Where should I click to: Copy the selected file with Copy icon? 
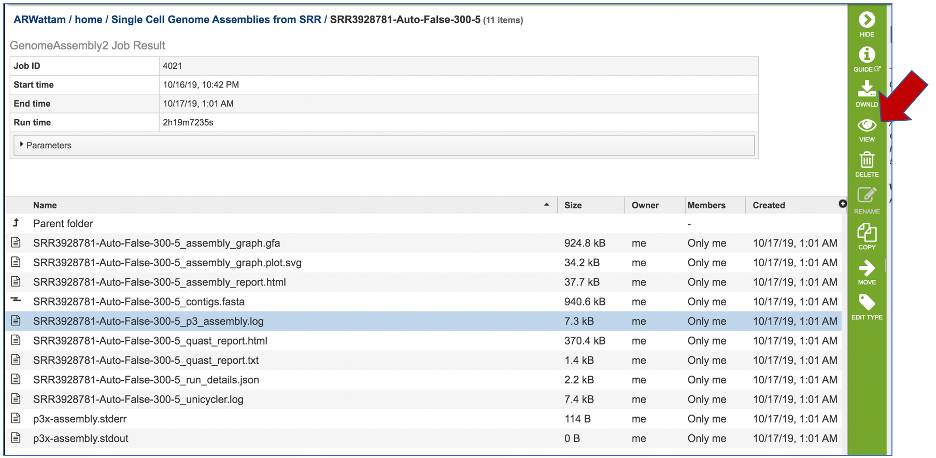click(866, 232)
